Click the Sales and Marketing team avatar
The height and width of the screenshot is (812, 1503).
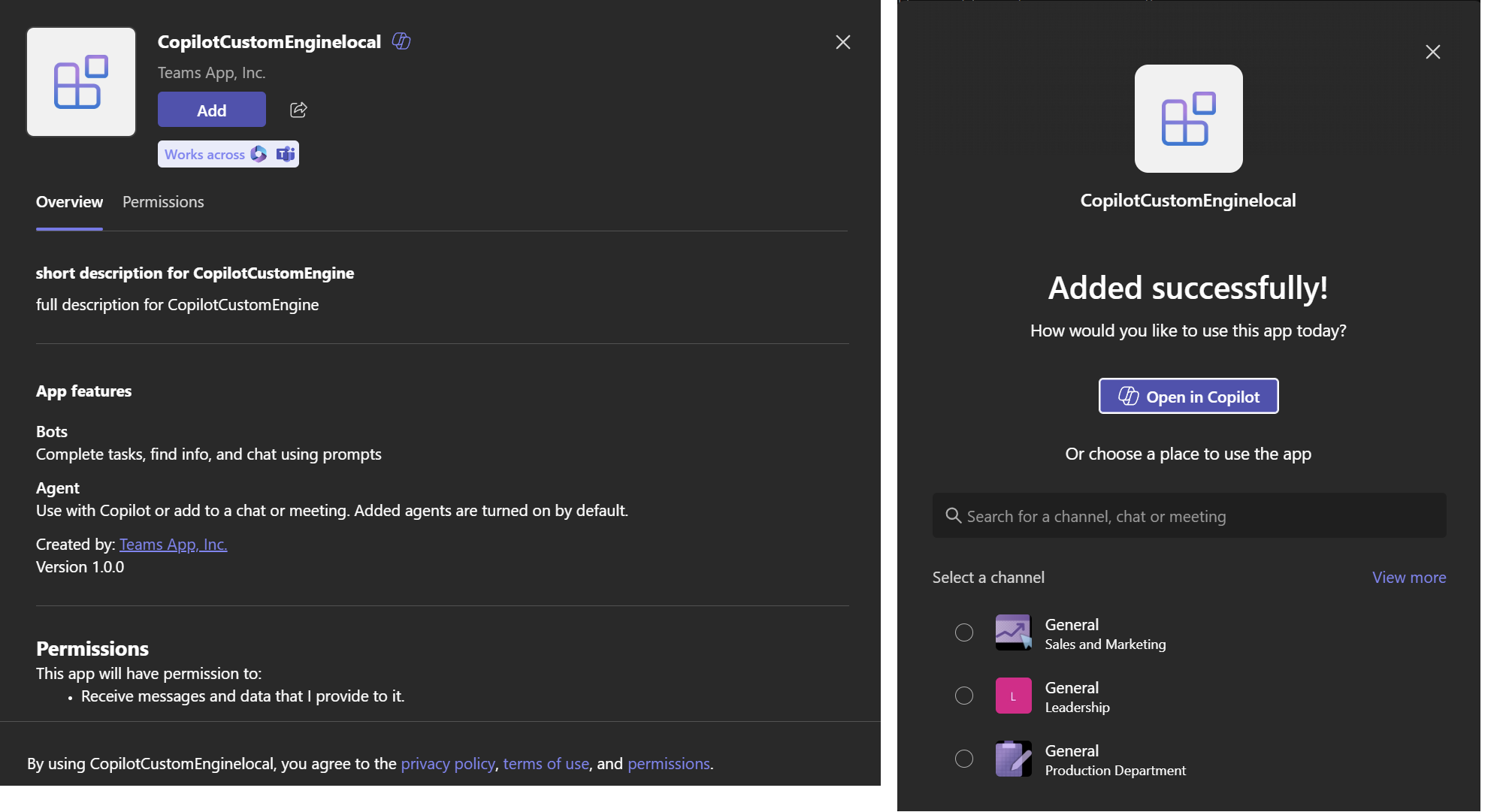coord(1013,632)
